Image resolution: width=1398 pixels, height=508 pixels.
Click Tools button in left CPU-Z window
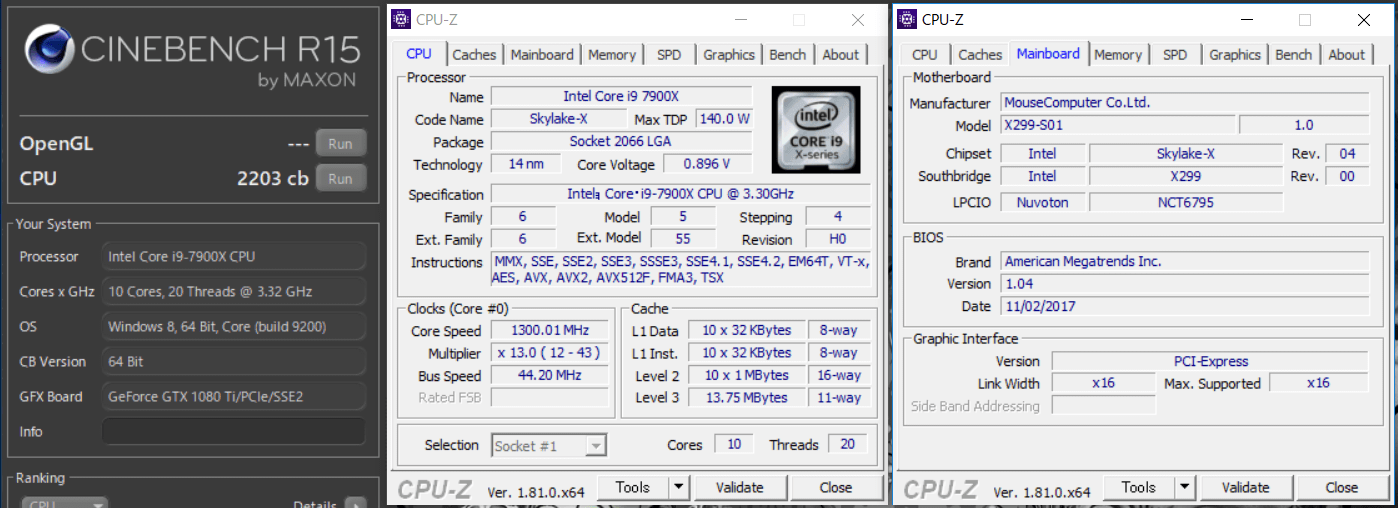point(632,488)
